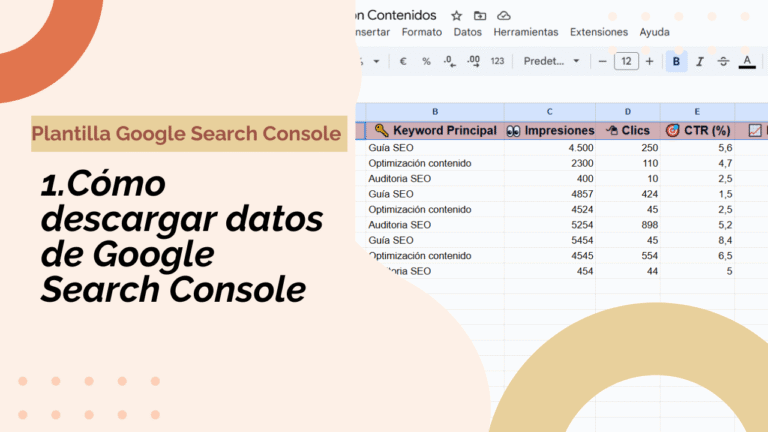Open the Formato menu
The width and height of the screenshot is (768, 432).
click(x=422, y=32)
